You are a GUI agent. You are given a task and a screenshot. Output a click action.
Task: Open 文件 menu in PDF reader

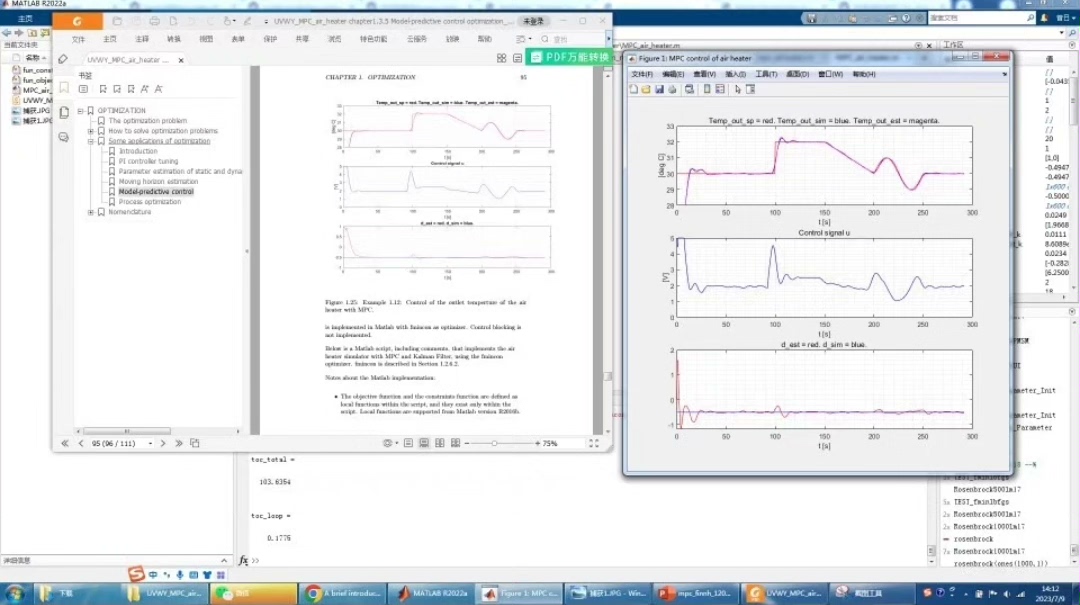(x=79, y=39)
